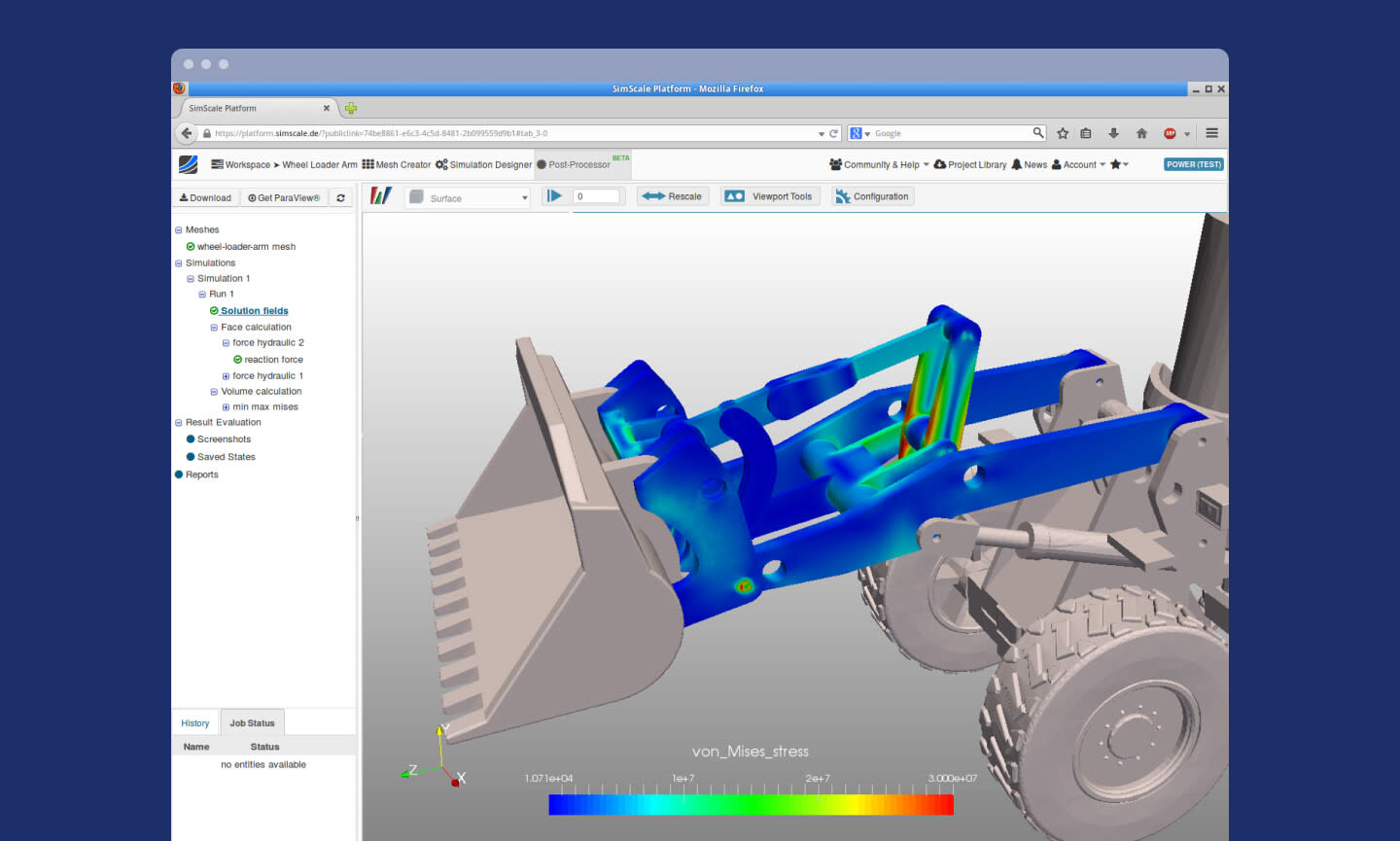Click the Rescale button
Viewport: 1400px width, 841px height.
tap(672, 196)
